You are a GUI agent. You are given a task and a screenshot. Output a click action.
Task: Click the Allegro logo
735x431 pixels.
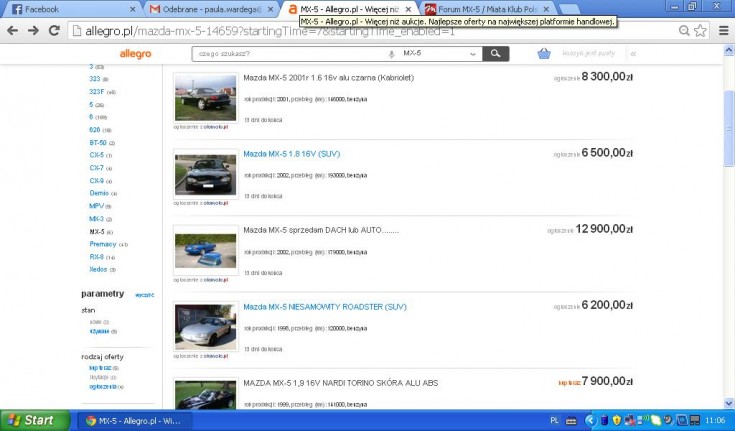click(x=135, y=54)
